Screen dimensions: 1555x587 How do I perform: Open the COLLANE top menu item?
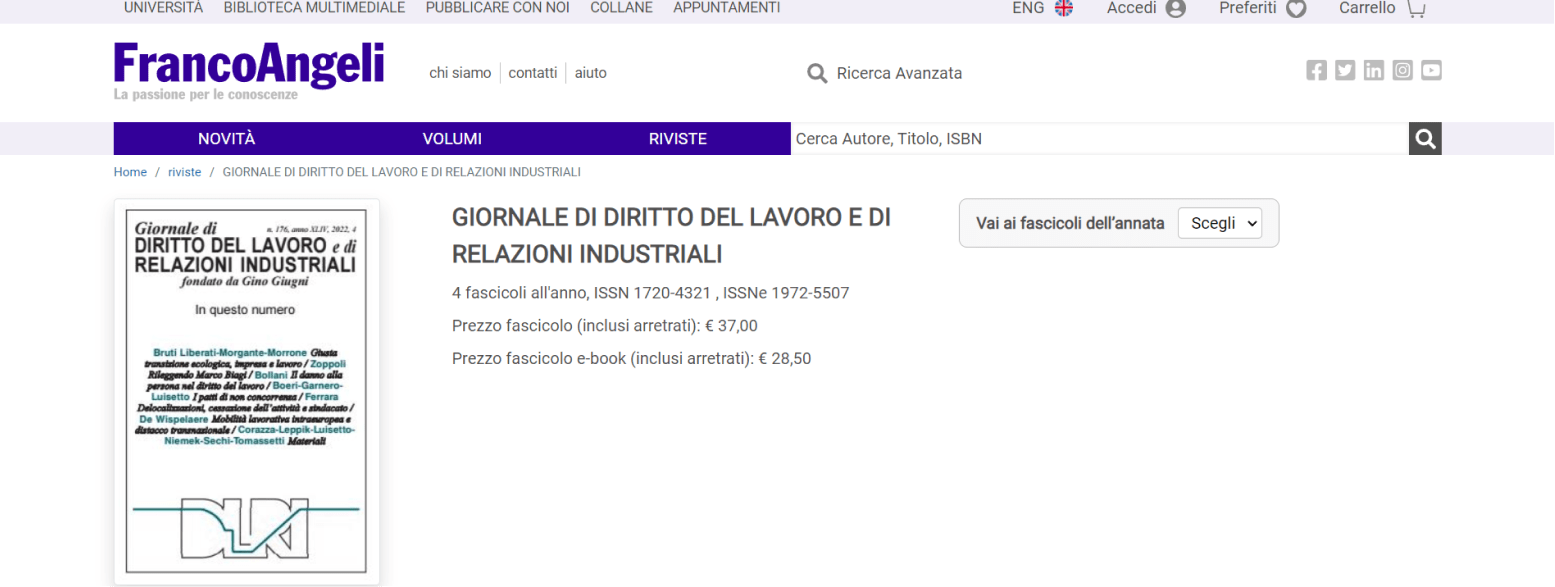[x=622, y=8]
